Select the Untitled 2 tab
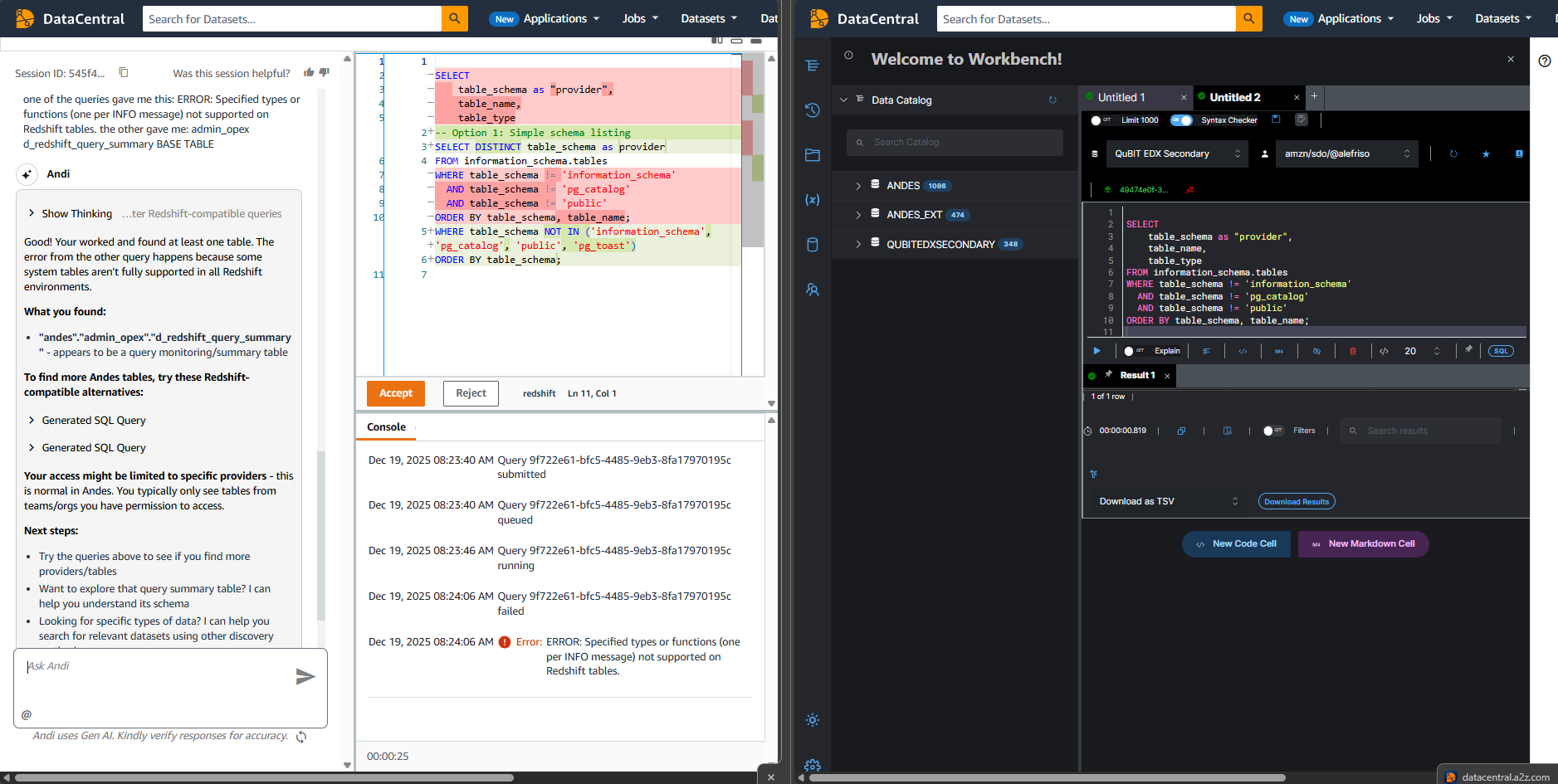The height and width of the screenshot is (784, 1558). coord(1234,97)
